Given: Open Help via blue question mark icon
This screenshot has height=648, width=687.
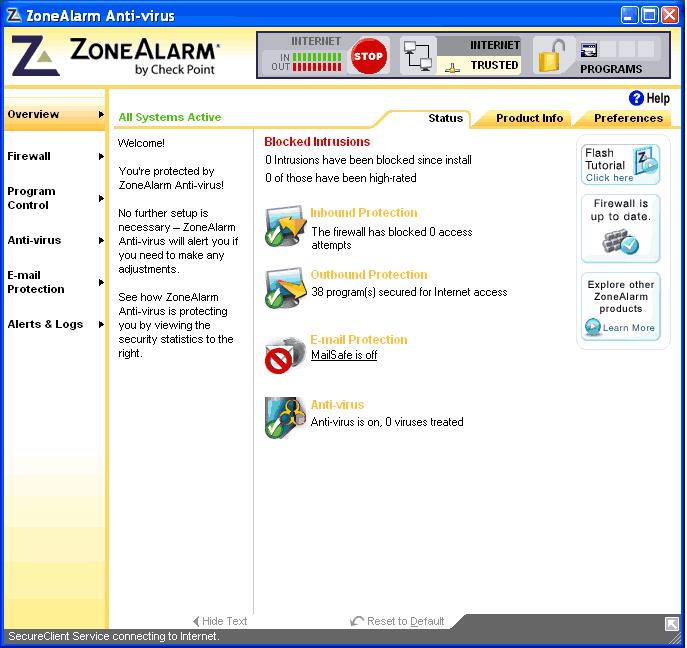Looking at the screenshot, I should tap(636, 98).
